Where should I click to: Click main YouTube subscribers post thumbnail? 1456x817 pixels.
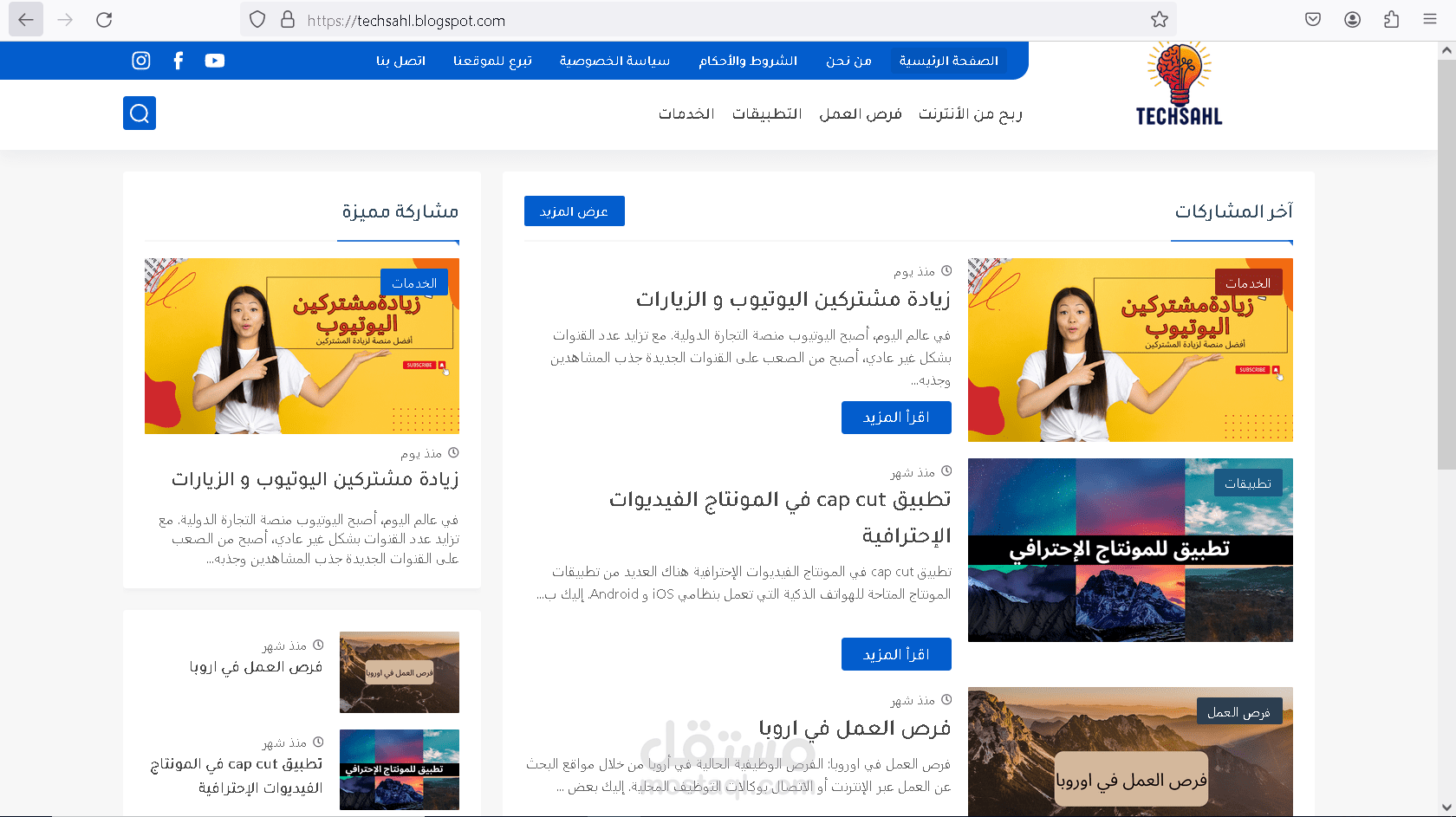click(1130, 350)
